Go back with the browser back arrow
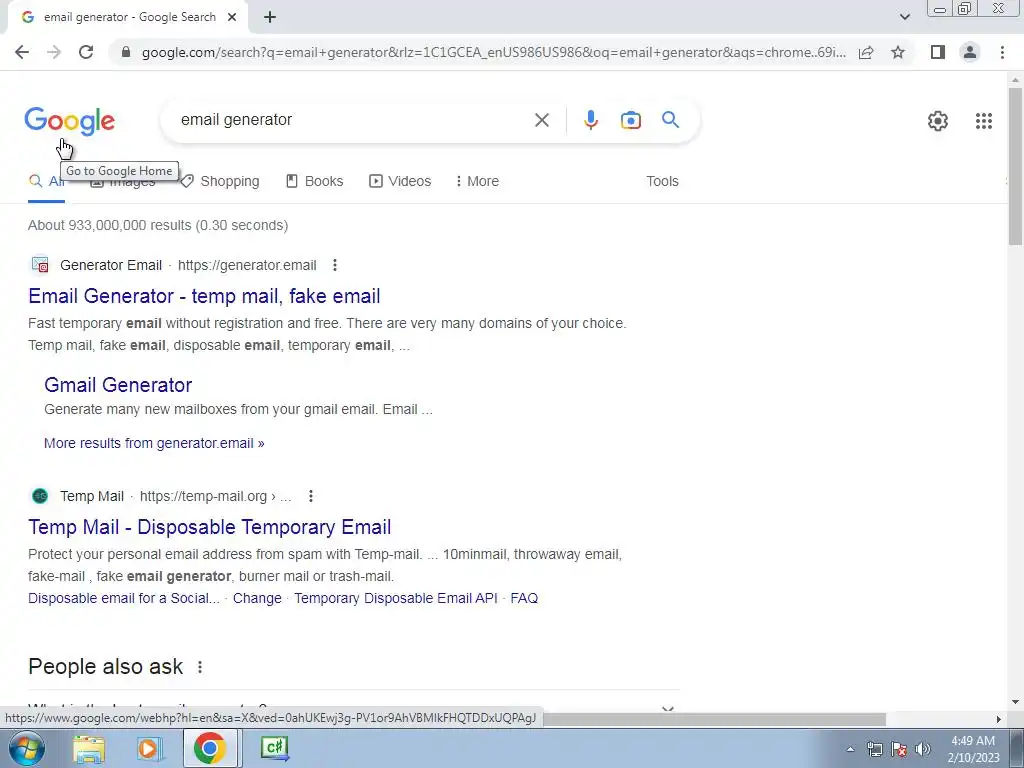 22,52
